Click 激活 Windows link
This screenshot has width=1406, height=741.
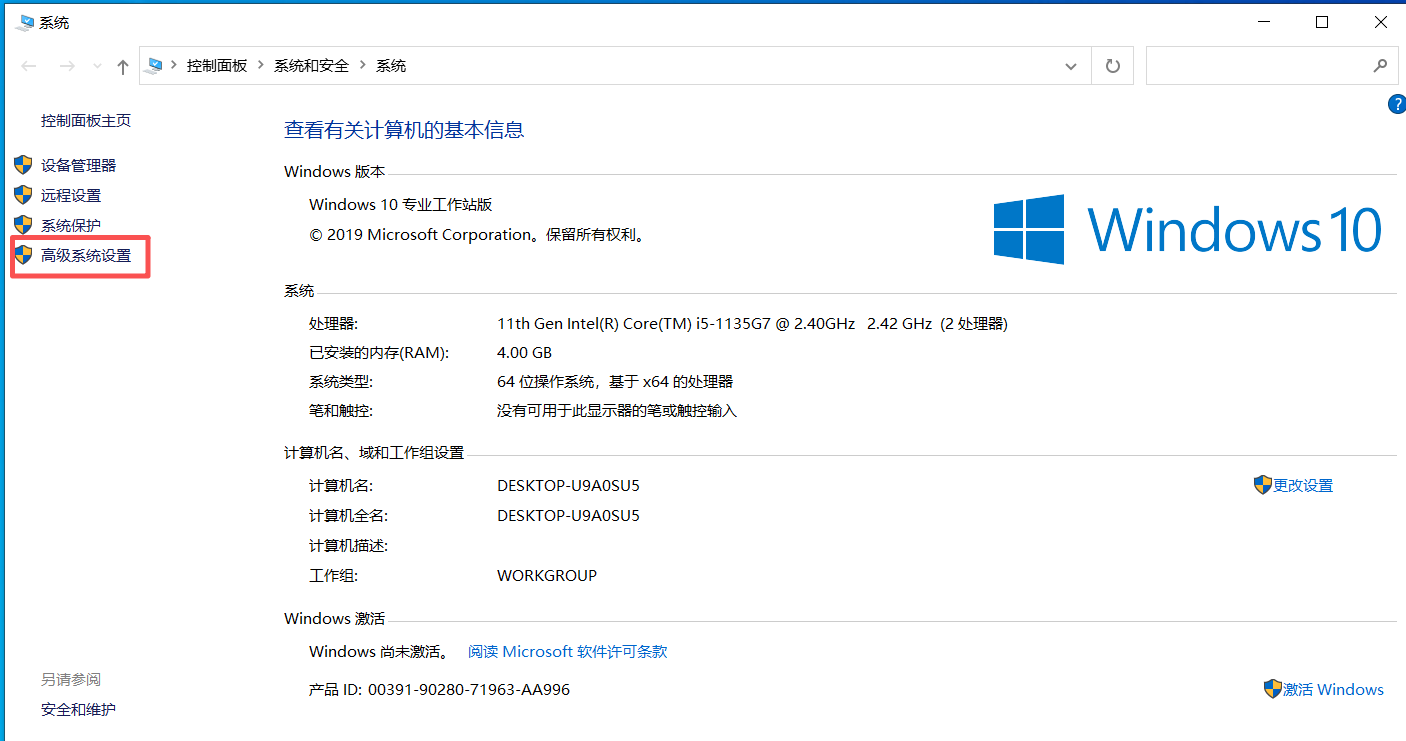1333,690
